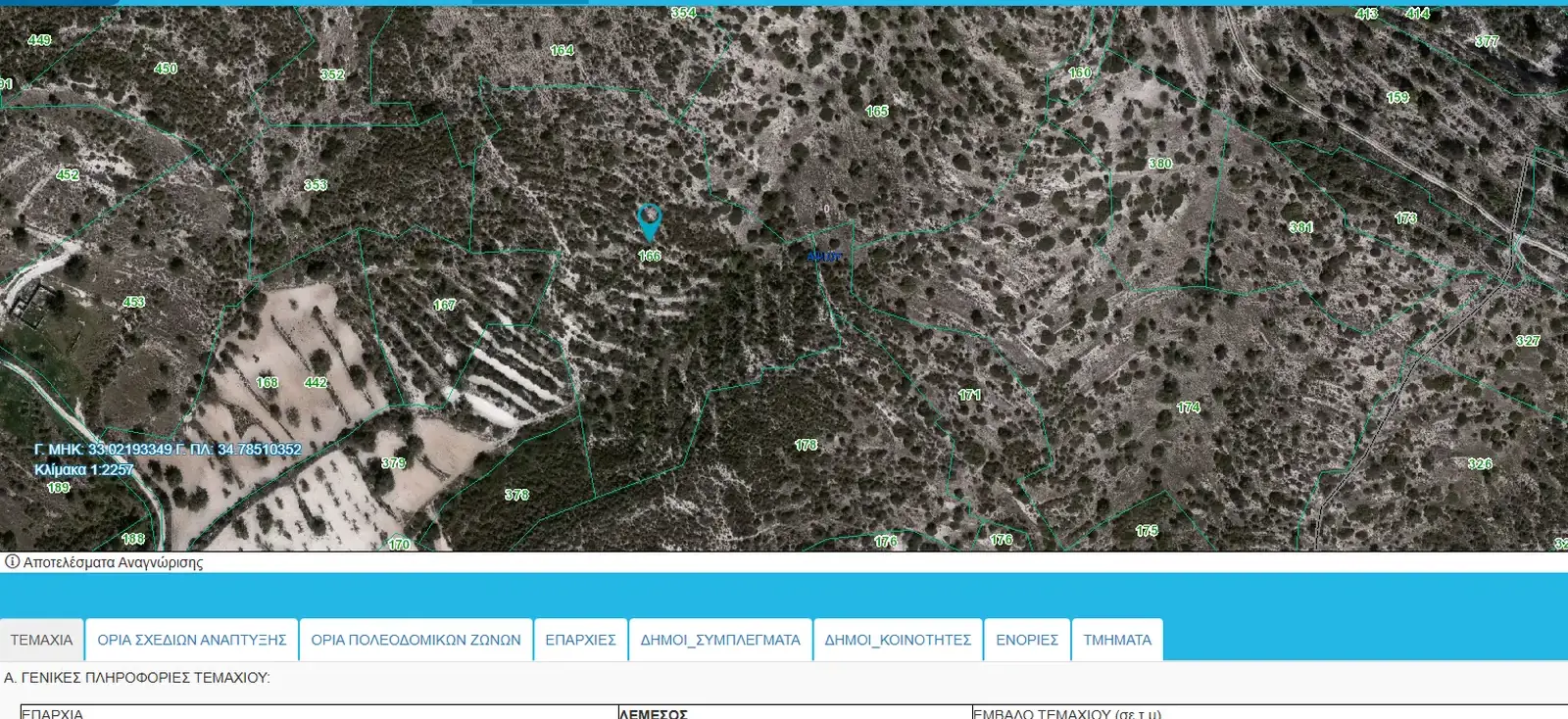Open the ΕΝΟΡΙΕΣ tab
The width and height of the screenshot is (1568, 719).
coord(1027,640)
